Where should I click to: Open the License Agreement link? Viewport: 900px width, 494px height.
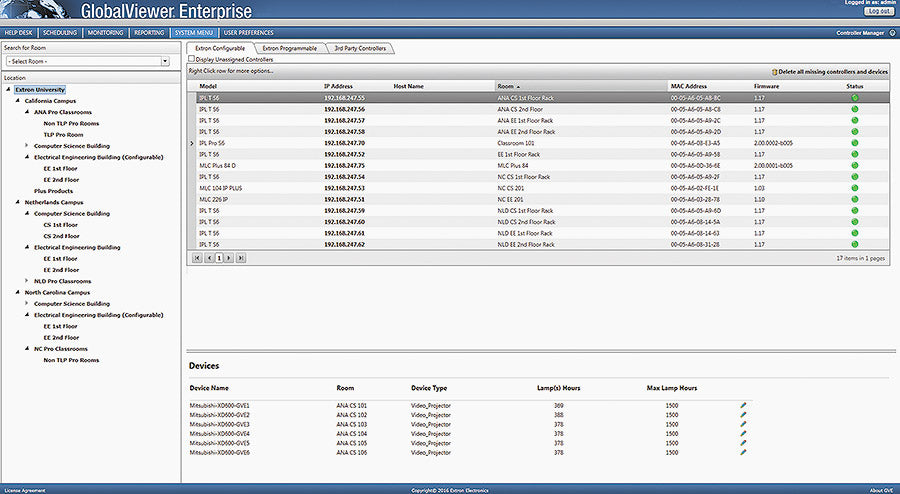coord(25,490)
